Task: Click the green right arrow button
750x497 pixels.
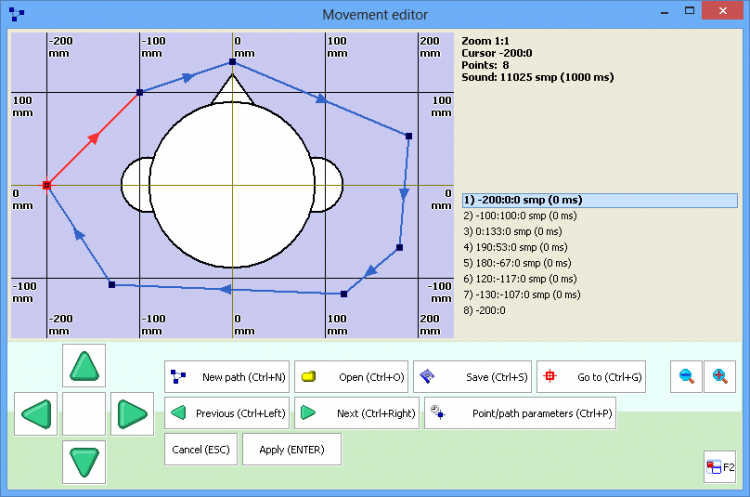Action: click(132, 414)
